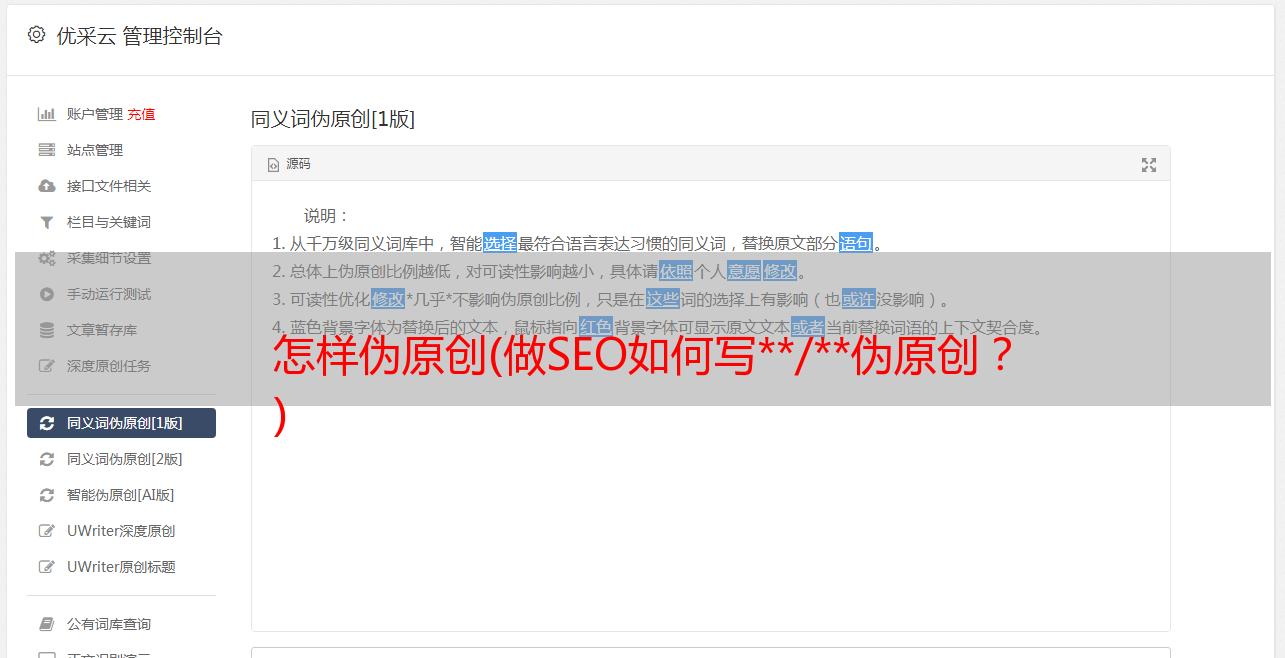This screenshot has height=658, width=1285.
Task: Open 同义词伪原创[1版] menu item
Action: pos(121,423)
